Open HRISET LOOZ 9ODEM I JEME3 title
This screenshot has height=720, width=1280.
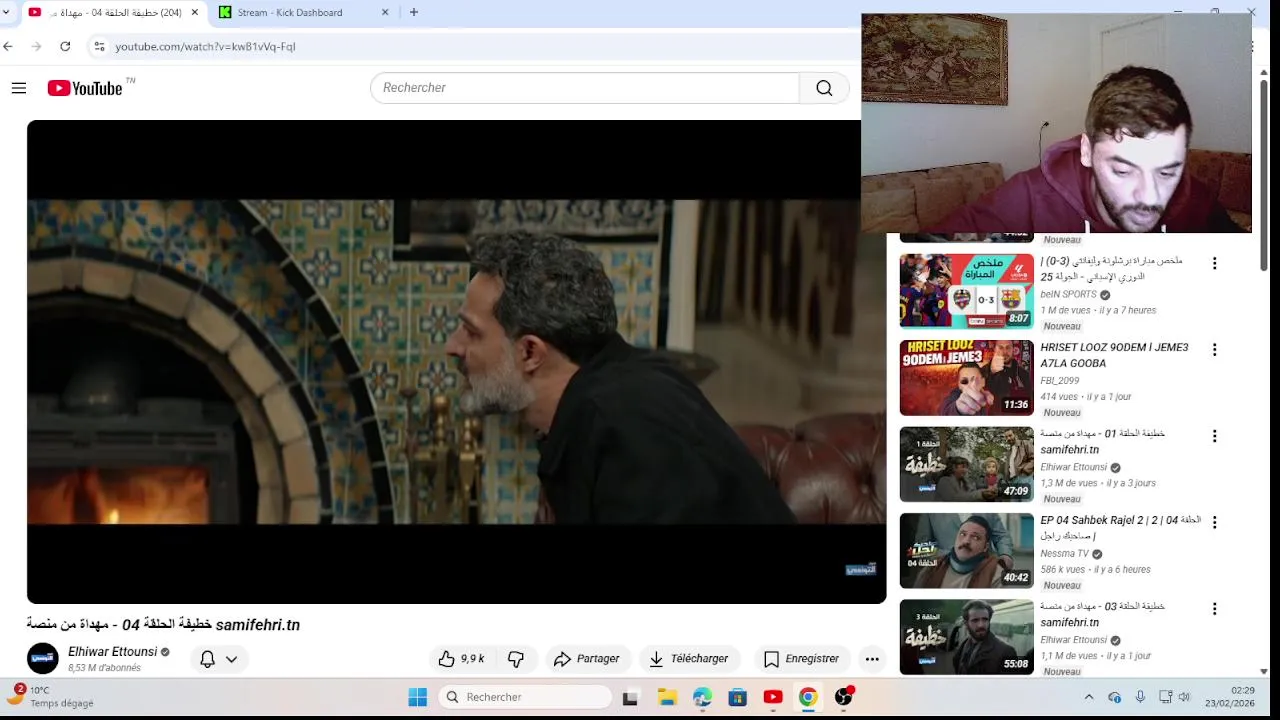[1114, 355]
